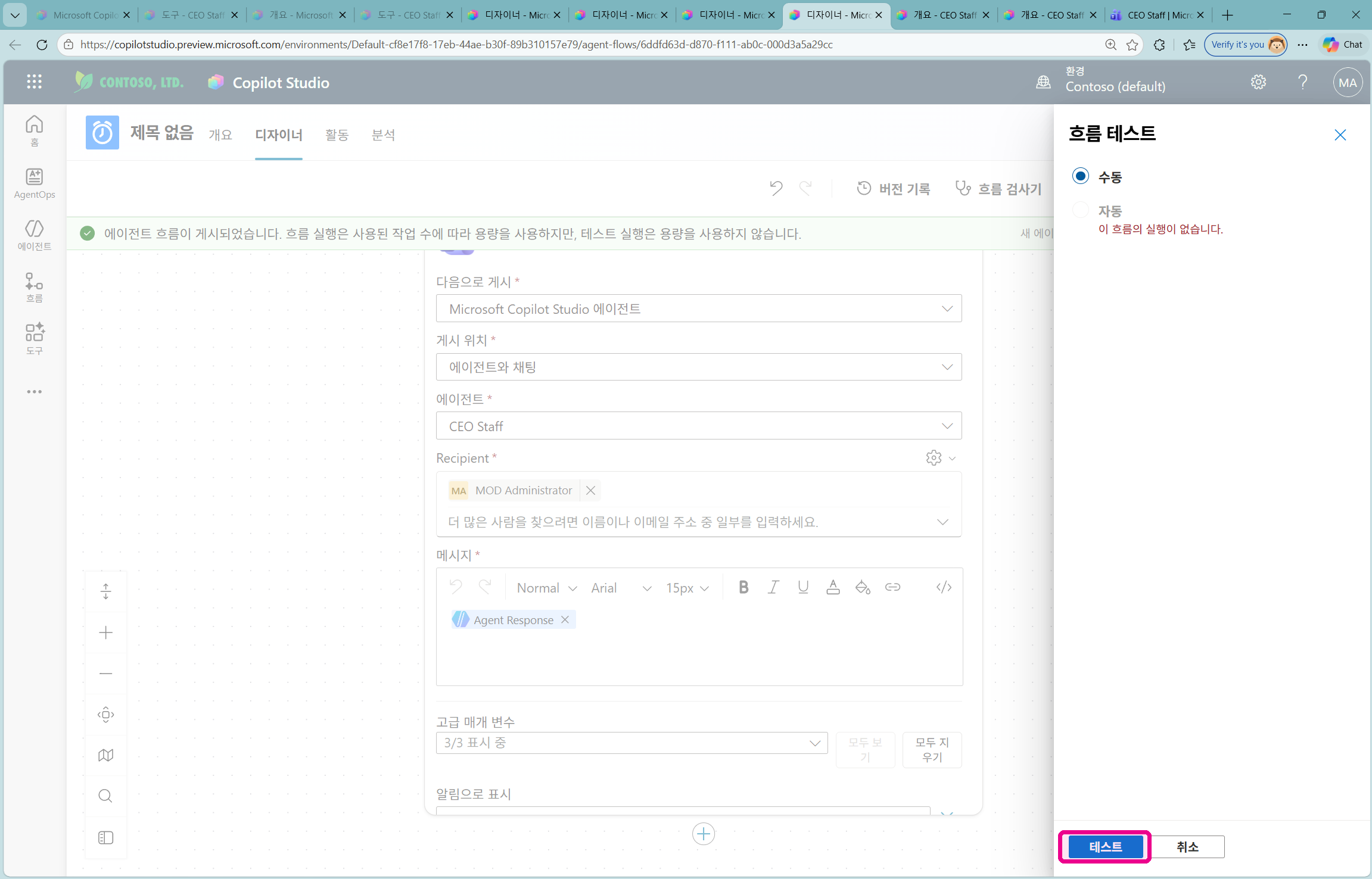Switch to the 분석 tab
Screen dimensions: 1372x879
[383, 135]
